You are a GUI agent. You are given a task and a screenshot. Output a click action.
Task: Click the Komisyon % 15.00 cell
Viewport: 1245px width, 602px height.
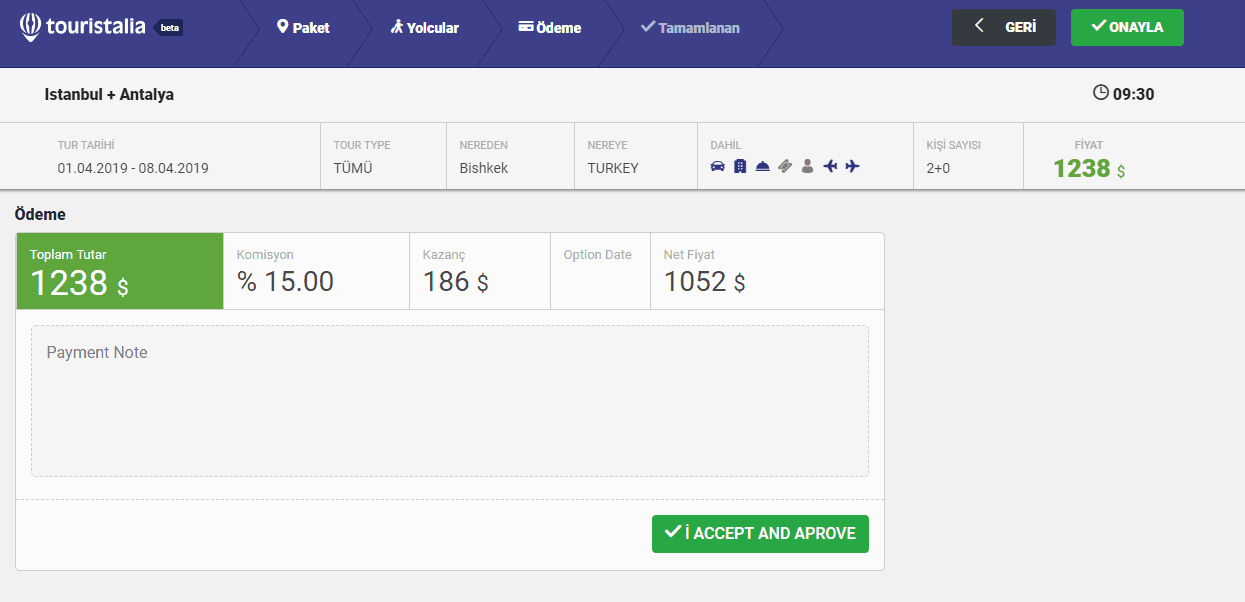[x=315, y=272]
